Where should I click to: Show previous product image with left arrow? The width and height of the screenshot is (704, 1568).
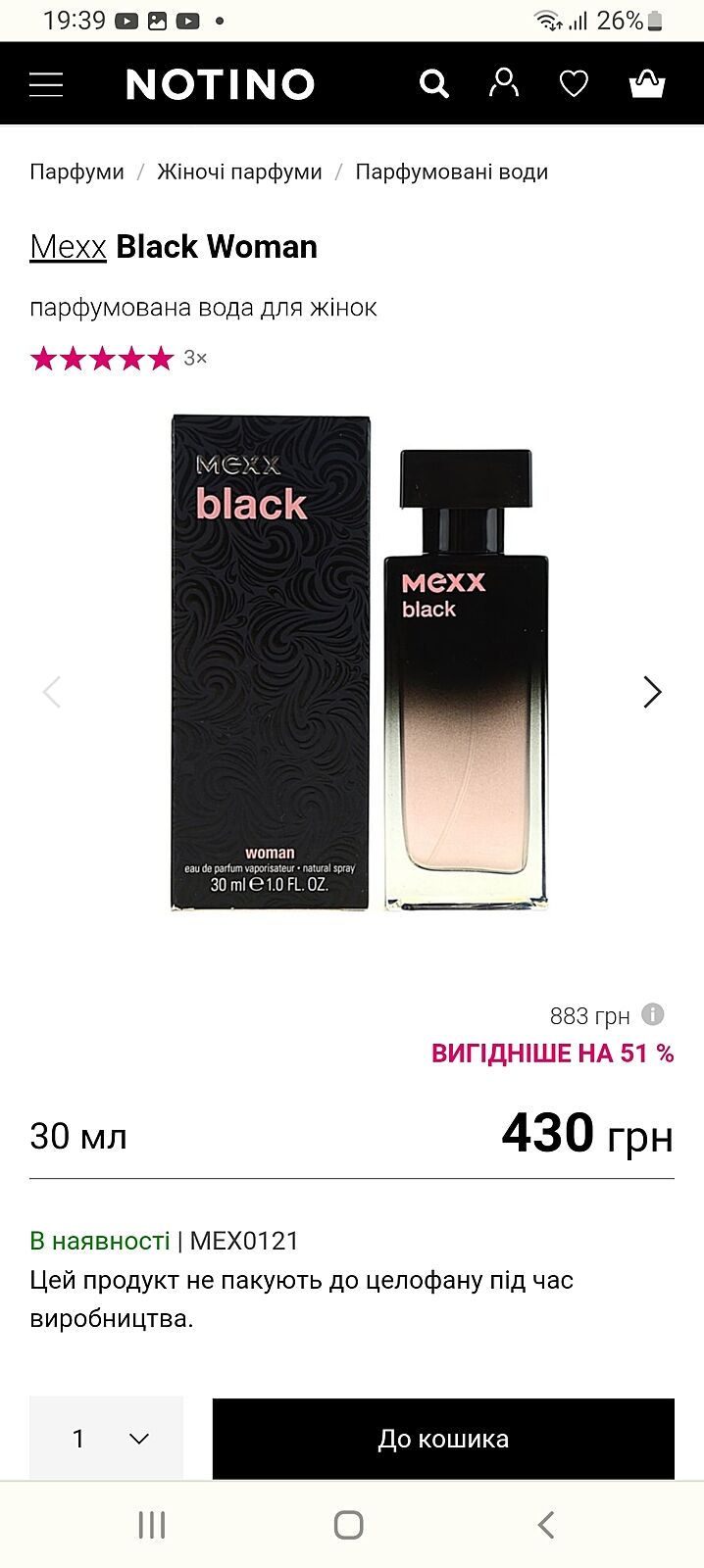[52, 692]
